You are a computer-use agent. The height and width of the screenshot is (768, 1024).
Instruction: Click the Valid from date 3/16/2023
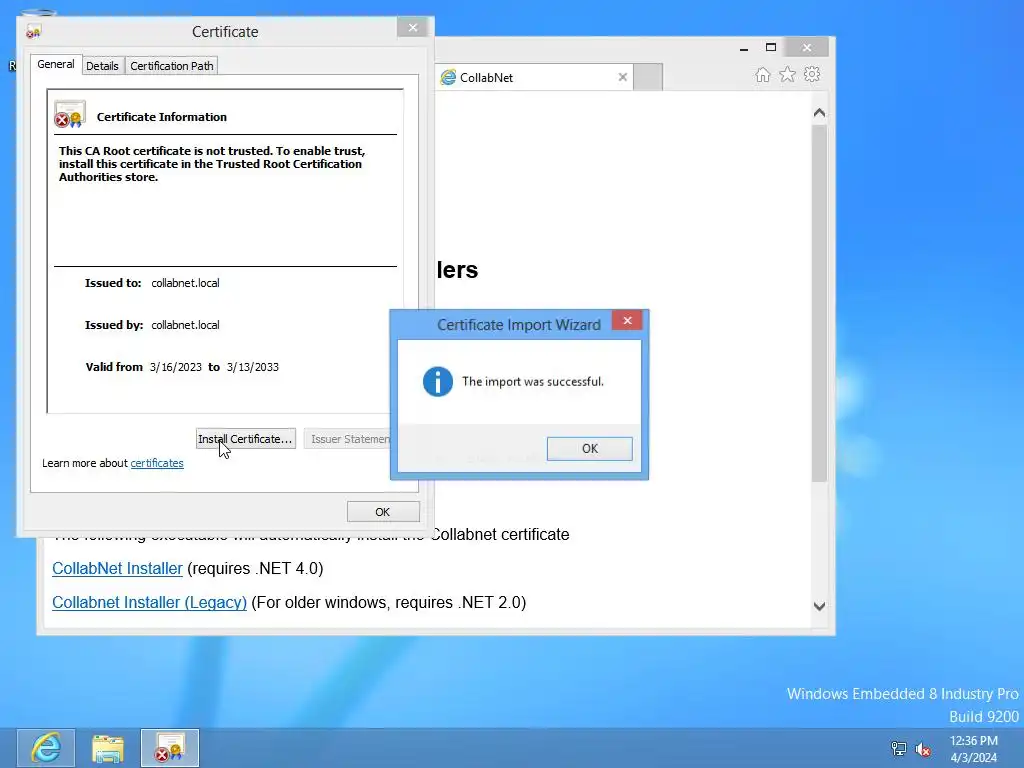[x=176, y=367]
